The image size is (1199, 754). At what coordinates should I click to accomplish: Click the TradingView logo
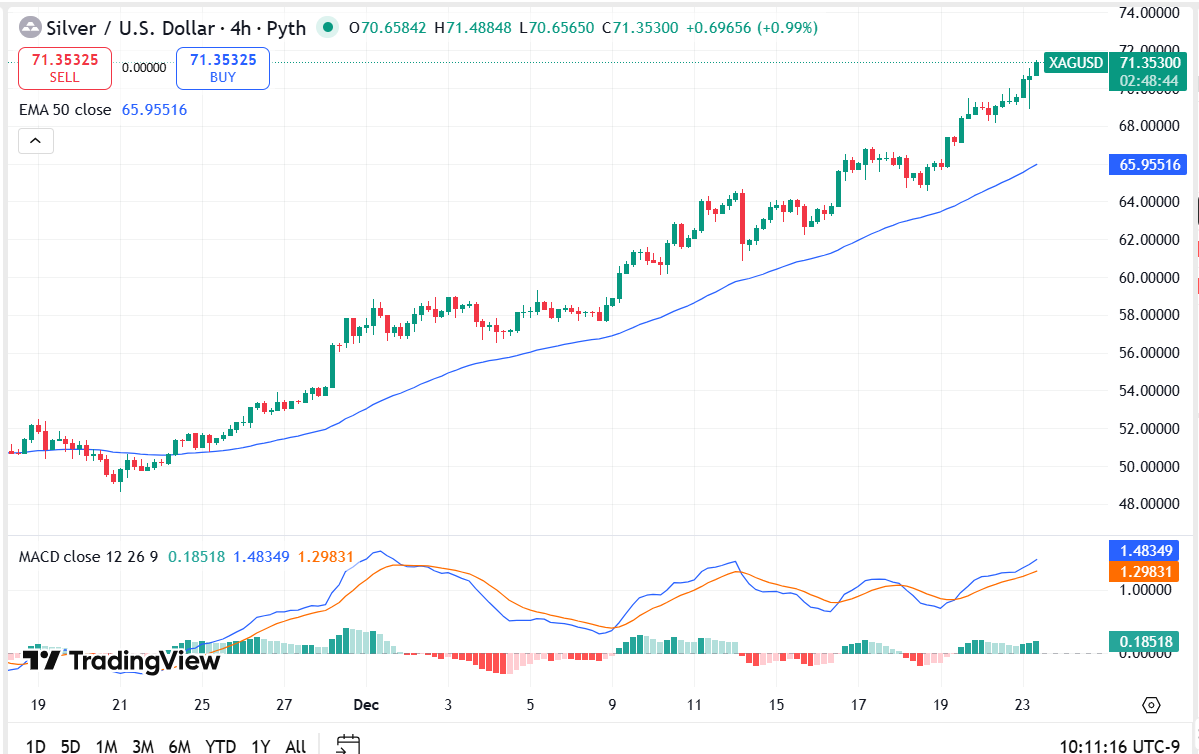[x=120, y=661]
